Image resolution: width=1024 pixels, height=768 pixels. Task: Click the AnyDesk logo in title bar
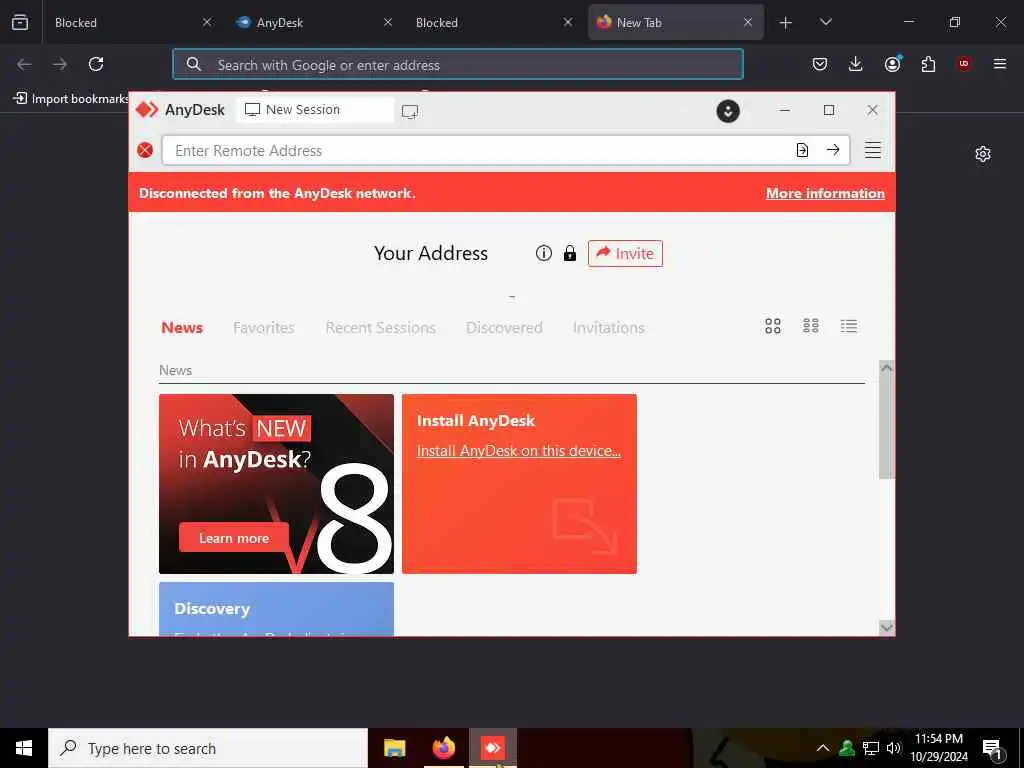(147, 110)
